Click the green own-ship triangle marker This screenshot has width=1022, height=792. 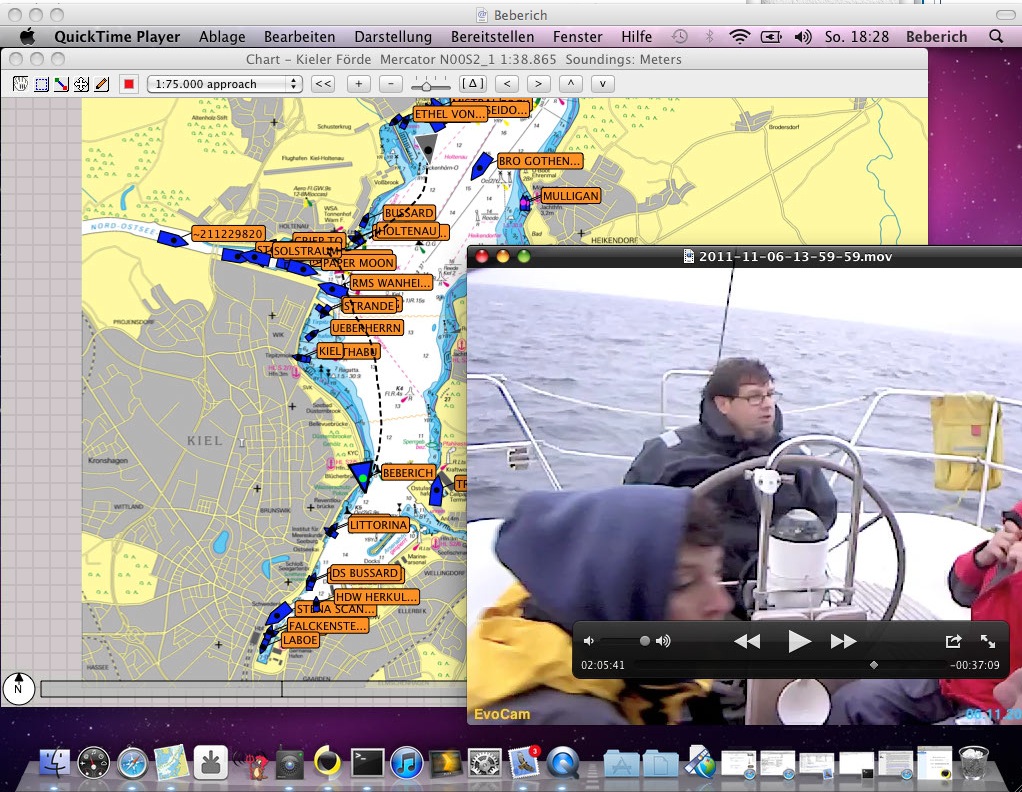(x=362, y=476)
